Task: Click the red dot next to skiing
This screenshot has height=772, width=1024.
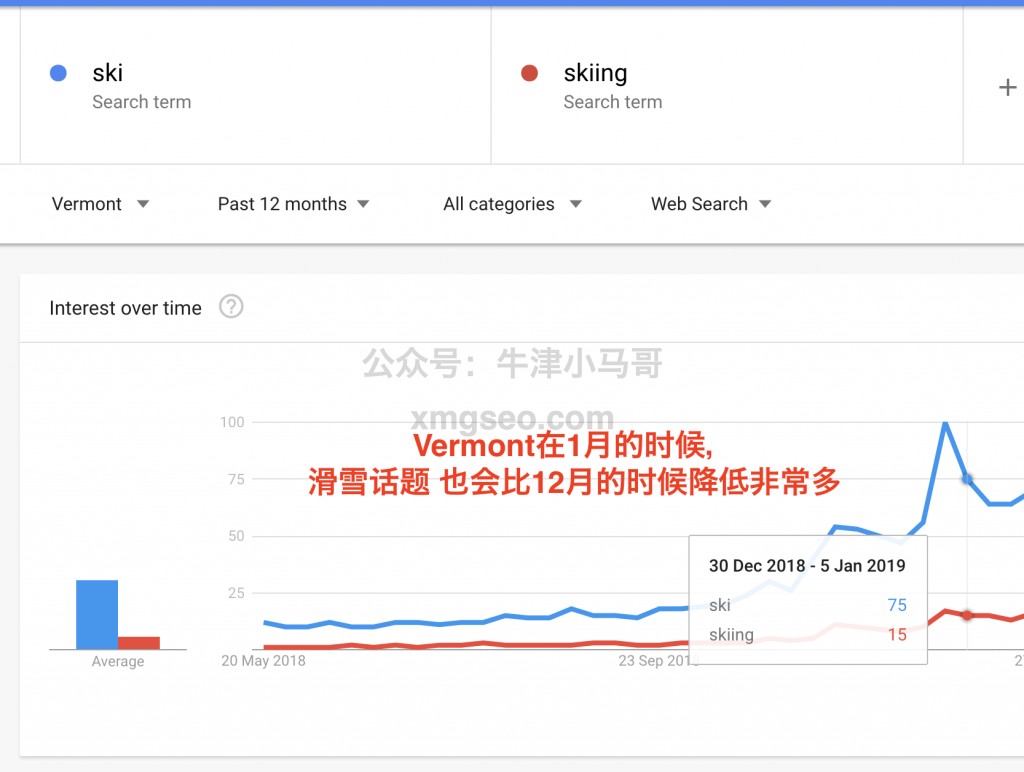Action: pyautogui.click(x=530, y=73)
